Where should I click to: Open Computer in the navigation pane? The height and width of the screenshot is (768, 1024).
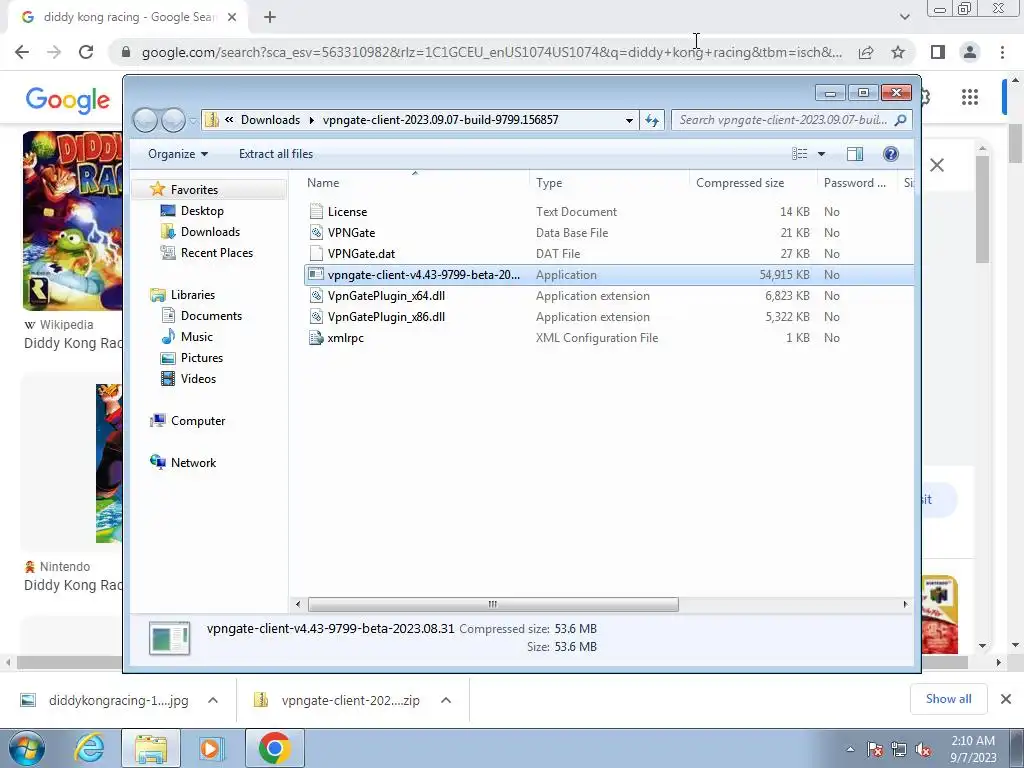[198, 421]
